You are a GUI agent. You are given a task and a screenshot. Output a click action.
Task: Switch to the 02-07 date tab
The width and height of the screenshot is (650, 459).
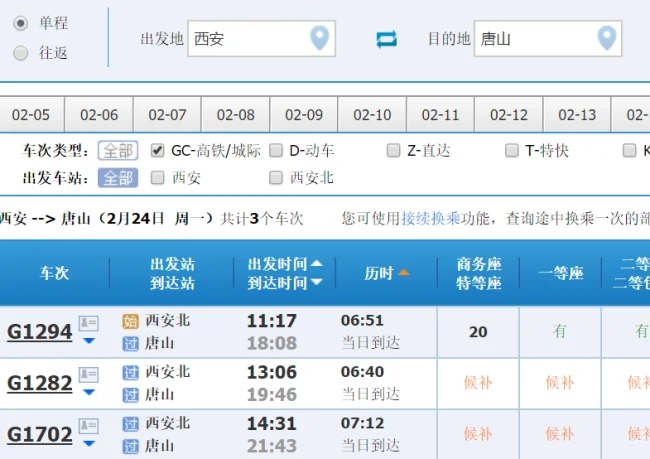pos(167,114)
